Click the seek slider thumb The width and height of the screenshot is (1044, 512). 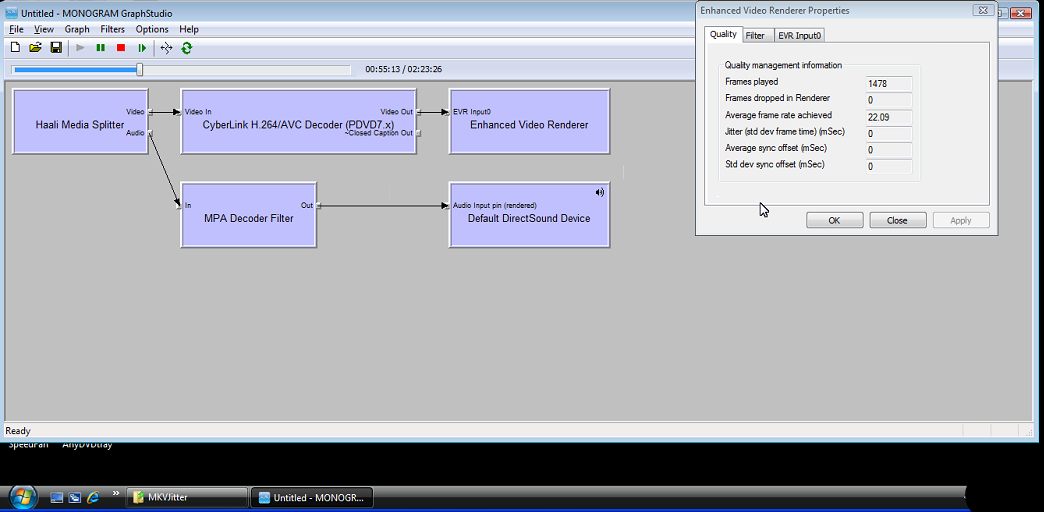[140, 69]
